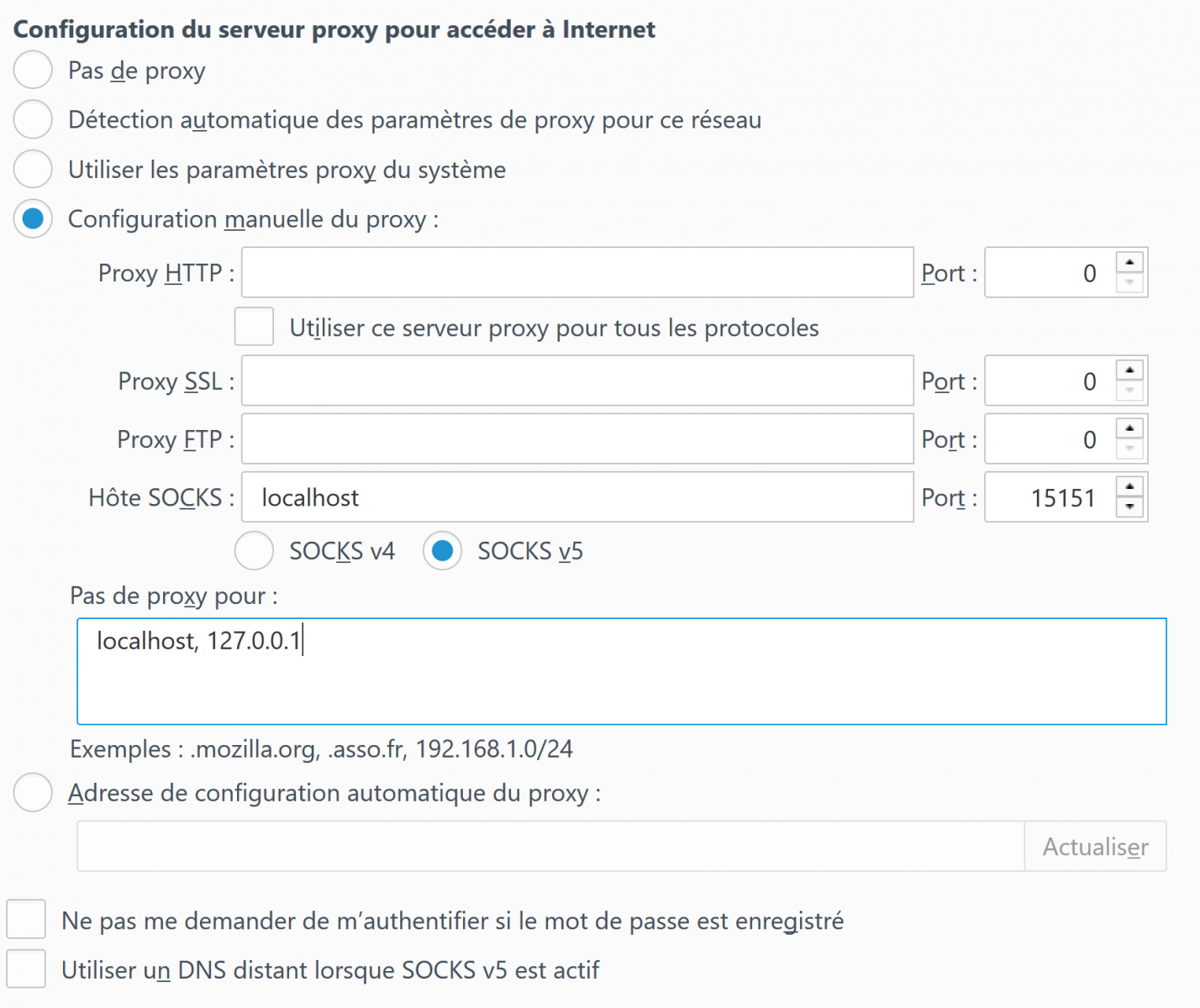Select the 'Pas de proxy' radio option
The image size is (1200, 1008).
[33, 70]
